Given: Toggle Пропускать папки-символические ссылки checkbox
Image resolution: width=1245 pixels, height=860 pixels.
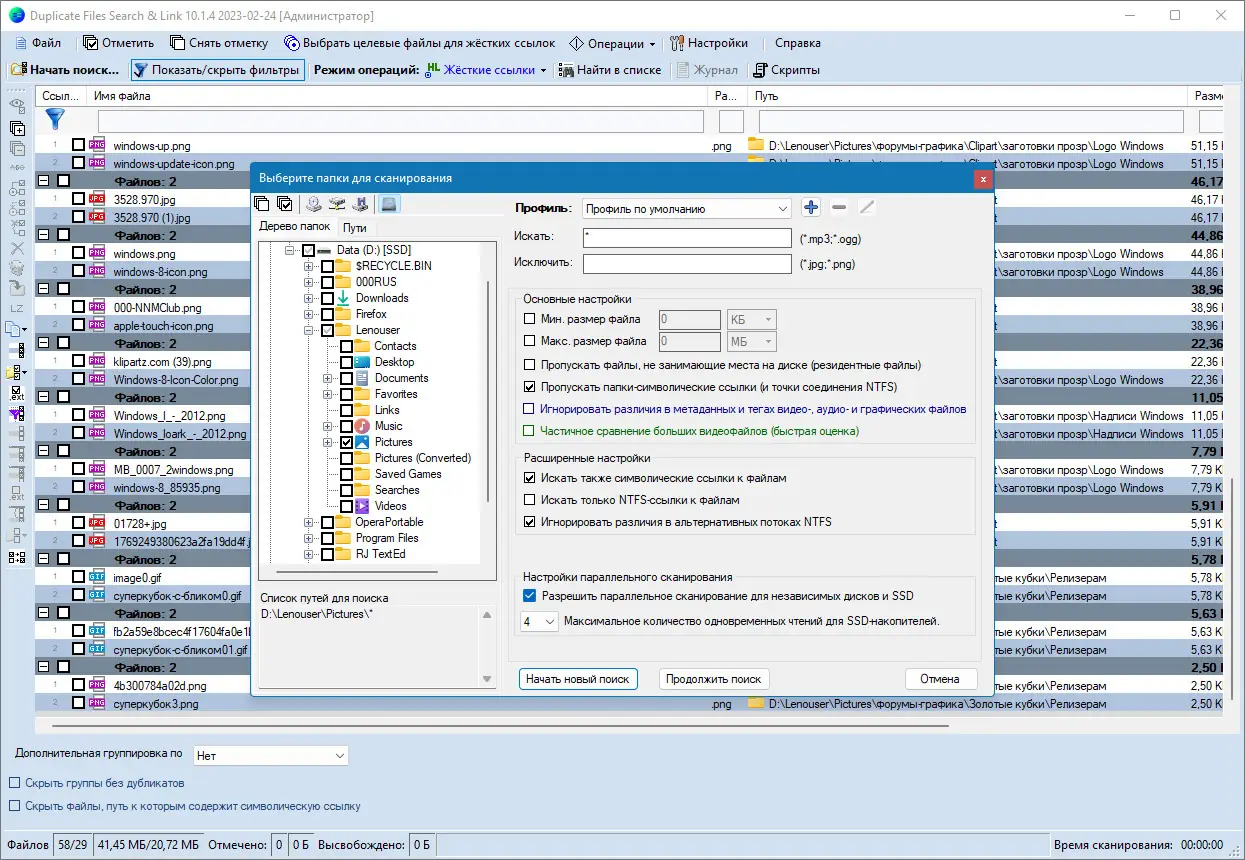Looking at the screenshot, I should point(530,387).
